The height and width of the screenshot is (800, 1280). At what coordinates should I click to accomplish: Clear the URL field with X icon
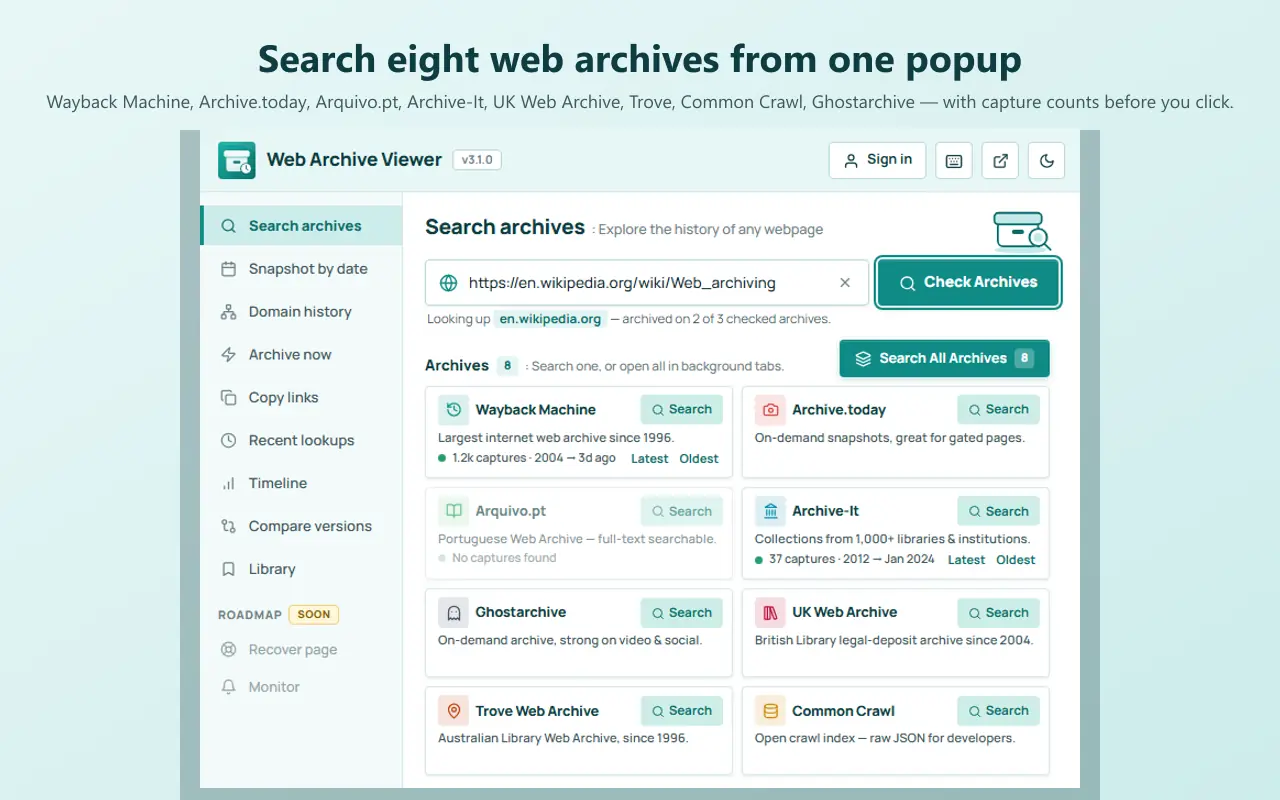tap(845, 283)
